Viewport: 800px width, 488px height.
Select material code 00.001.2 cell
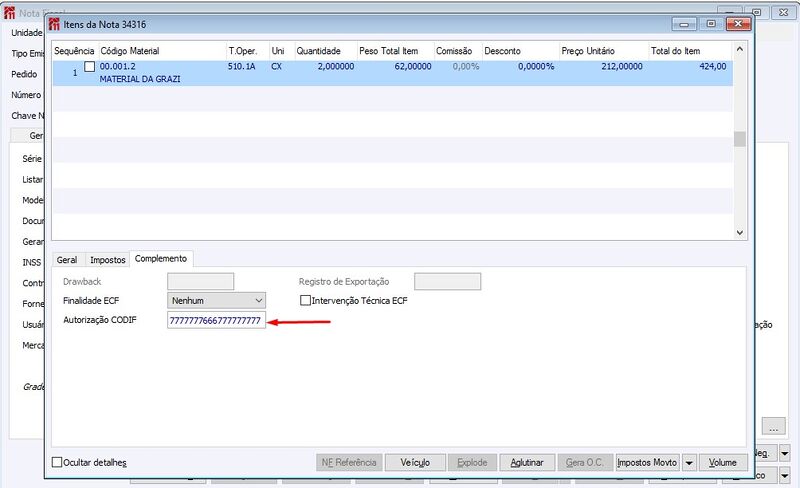click(118, 66)
